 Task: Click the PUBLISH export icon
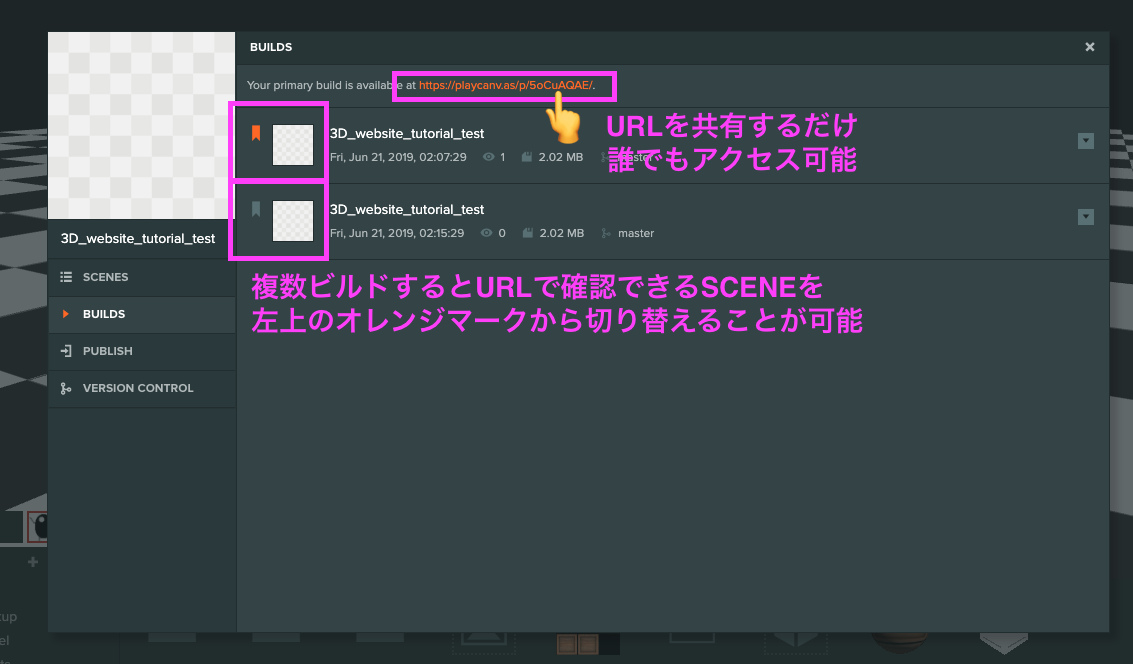click(66, 351)
